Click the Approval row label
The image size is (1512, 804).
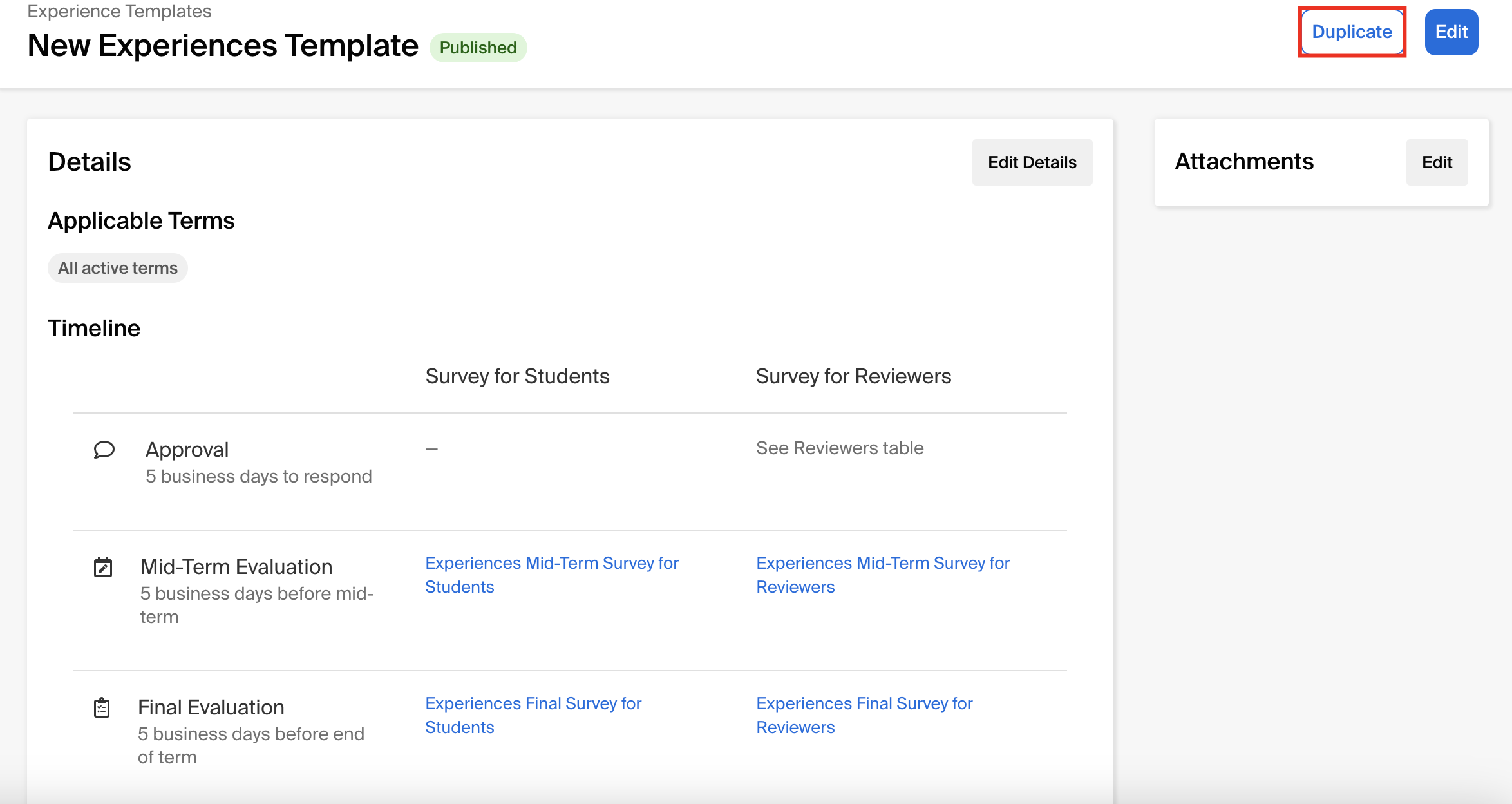[x=187, y=449]
